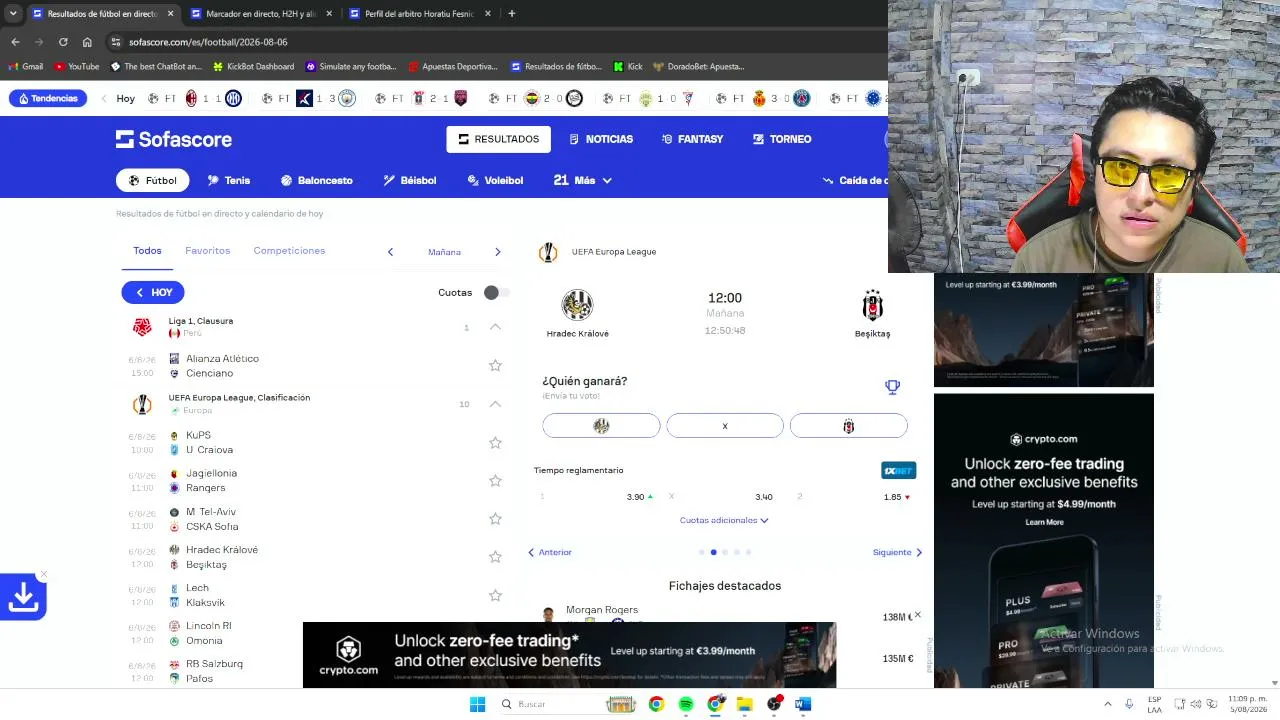Open the Gmail bookmark
Screen dimensions: 1280x720
click(x=26, y=67)
